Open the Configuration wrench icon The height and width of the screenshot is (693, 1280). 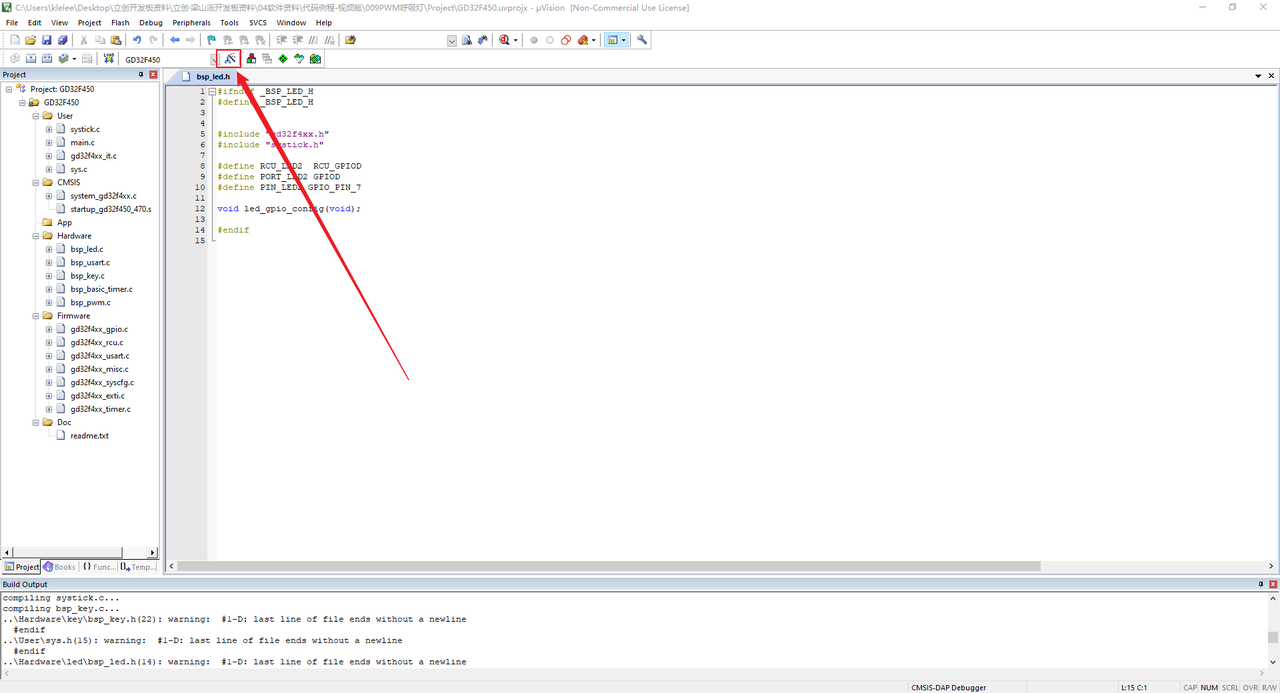642,40
